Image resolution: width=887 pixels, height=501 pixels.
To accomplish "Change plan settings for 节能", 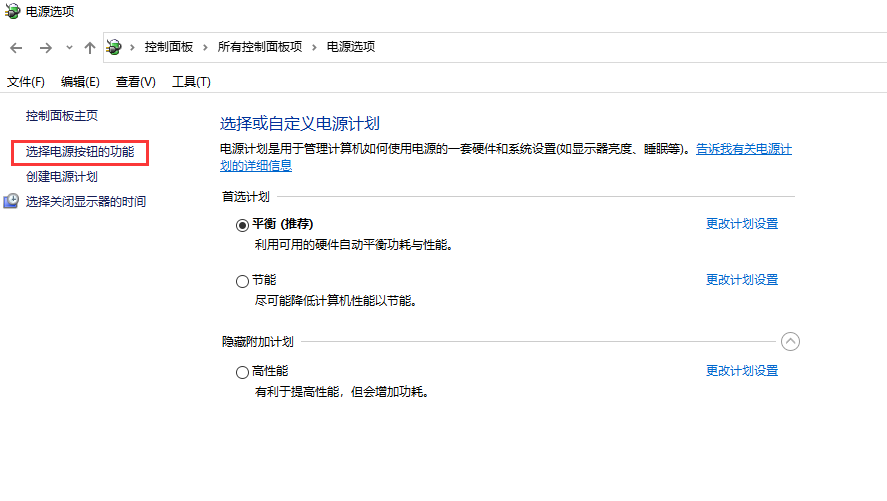I will [742, 280].
